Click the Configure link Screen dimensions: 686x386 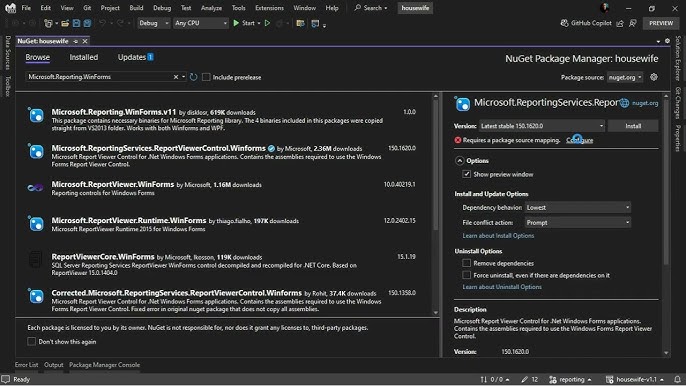[579, 140]
